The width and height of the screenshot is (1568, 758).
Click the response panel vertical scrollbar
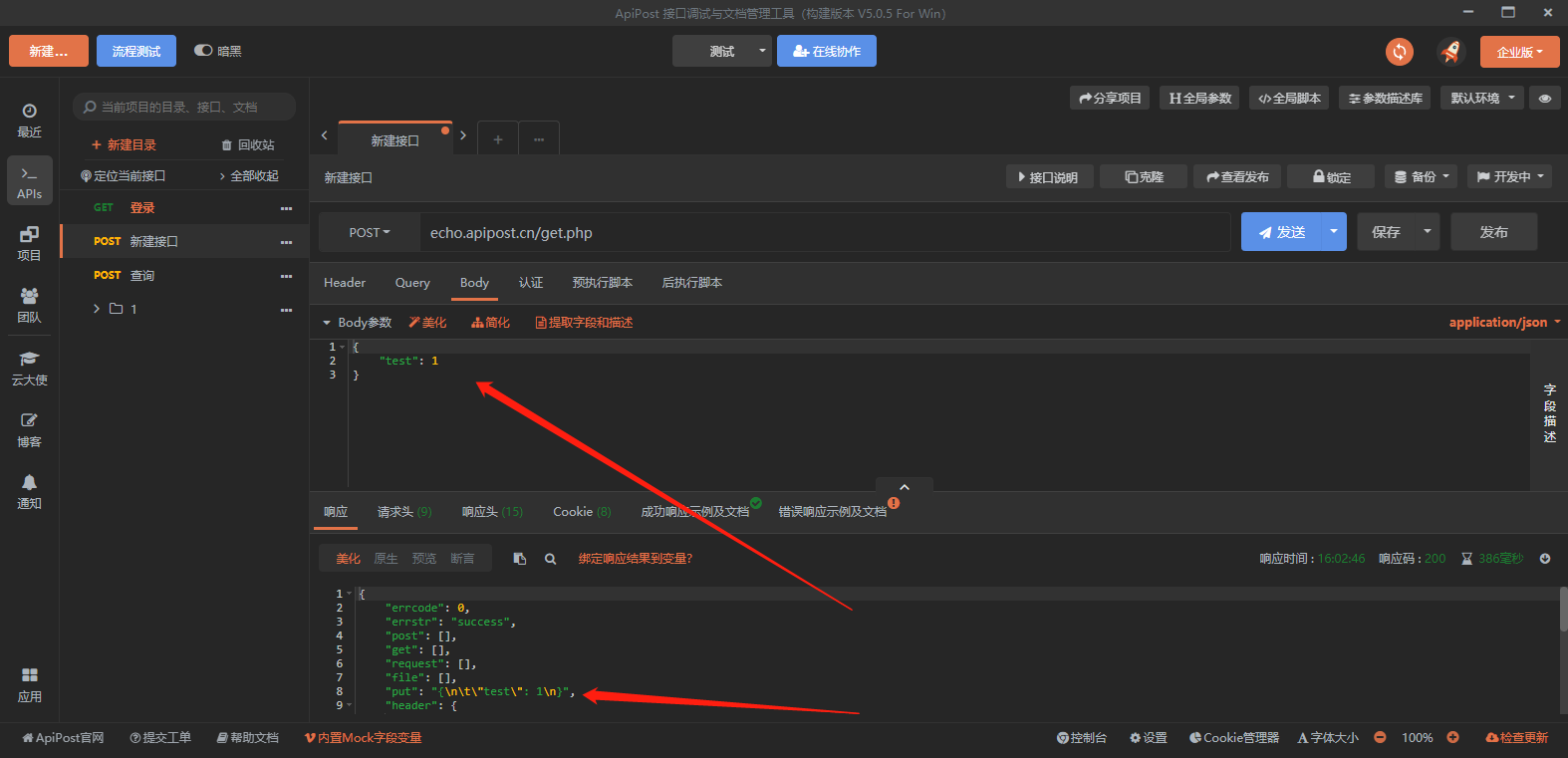pos(1563,609)
